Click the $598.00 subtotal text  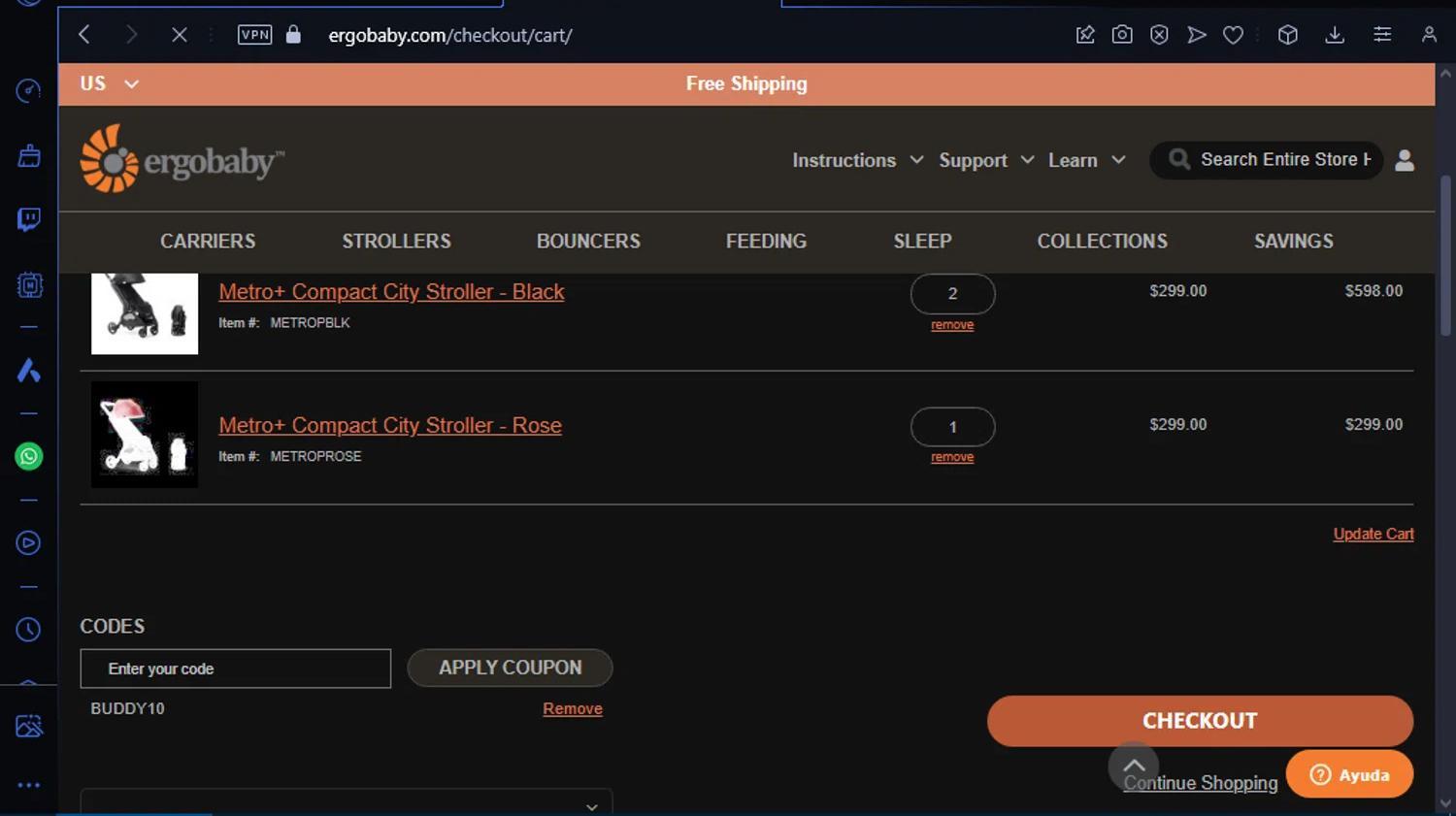pyautogui.click(x=1373, y=291)
